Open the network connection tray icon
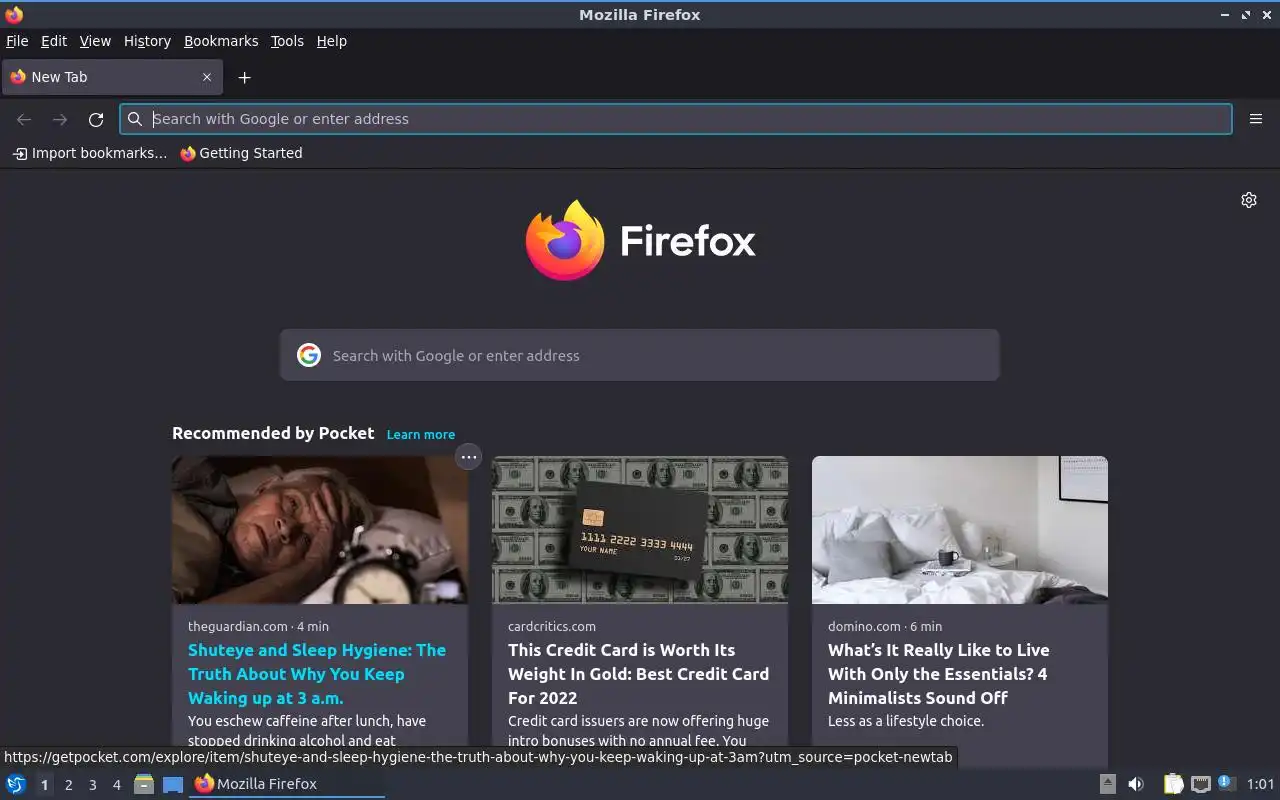 coord(1201,784)
